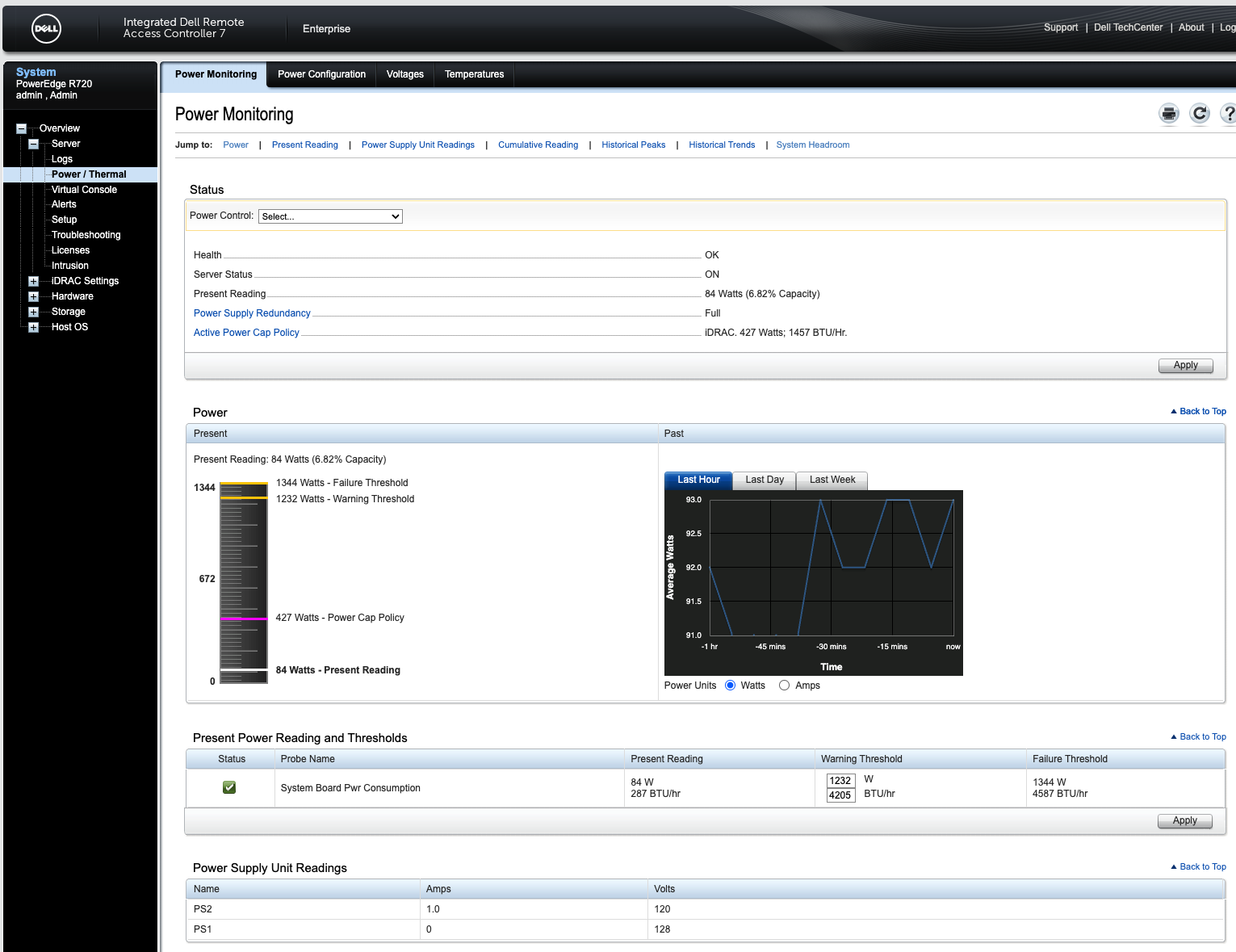This screenshot has width=1236, height=952.
Task: Collapse the Server tree node
Action: click(x=34, y=144)
